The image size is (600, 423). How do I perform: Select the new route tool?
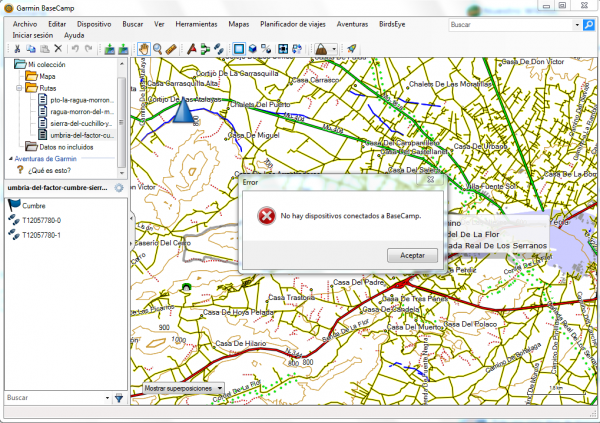click(205, 49)
